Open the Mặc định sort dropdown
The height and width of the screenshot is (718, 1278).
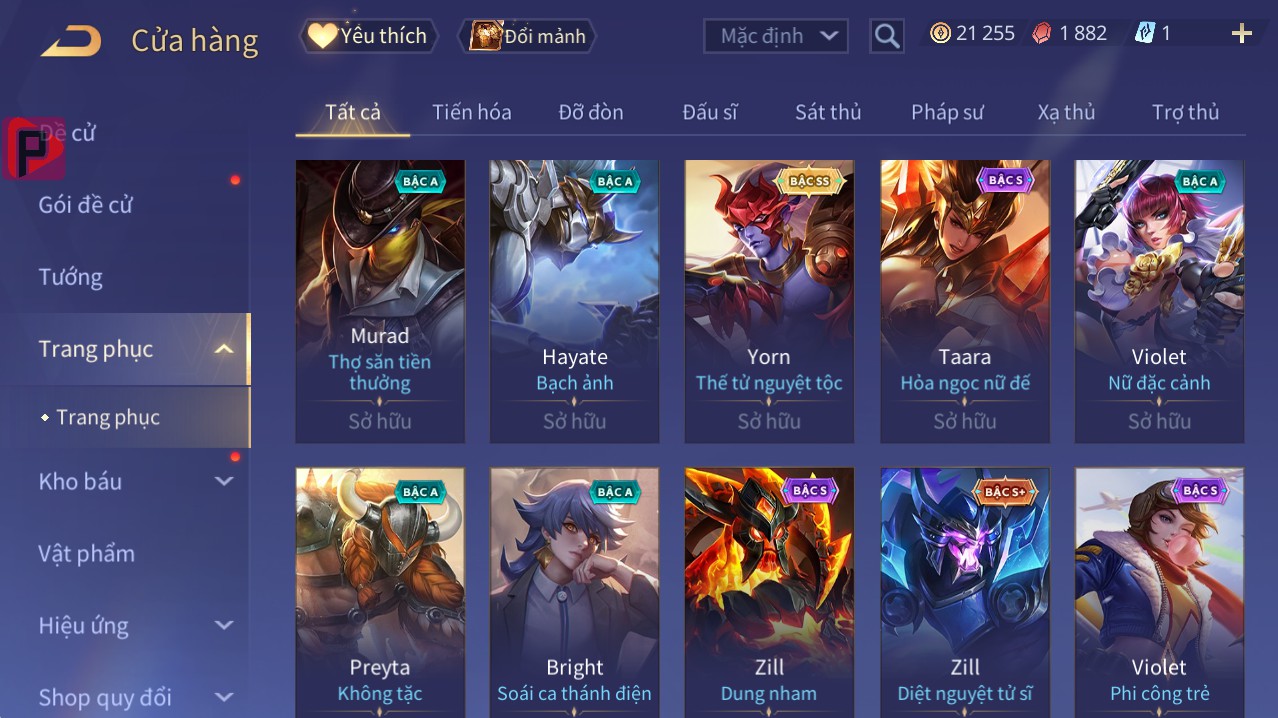[x=776, y=36]
